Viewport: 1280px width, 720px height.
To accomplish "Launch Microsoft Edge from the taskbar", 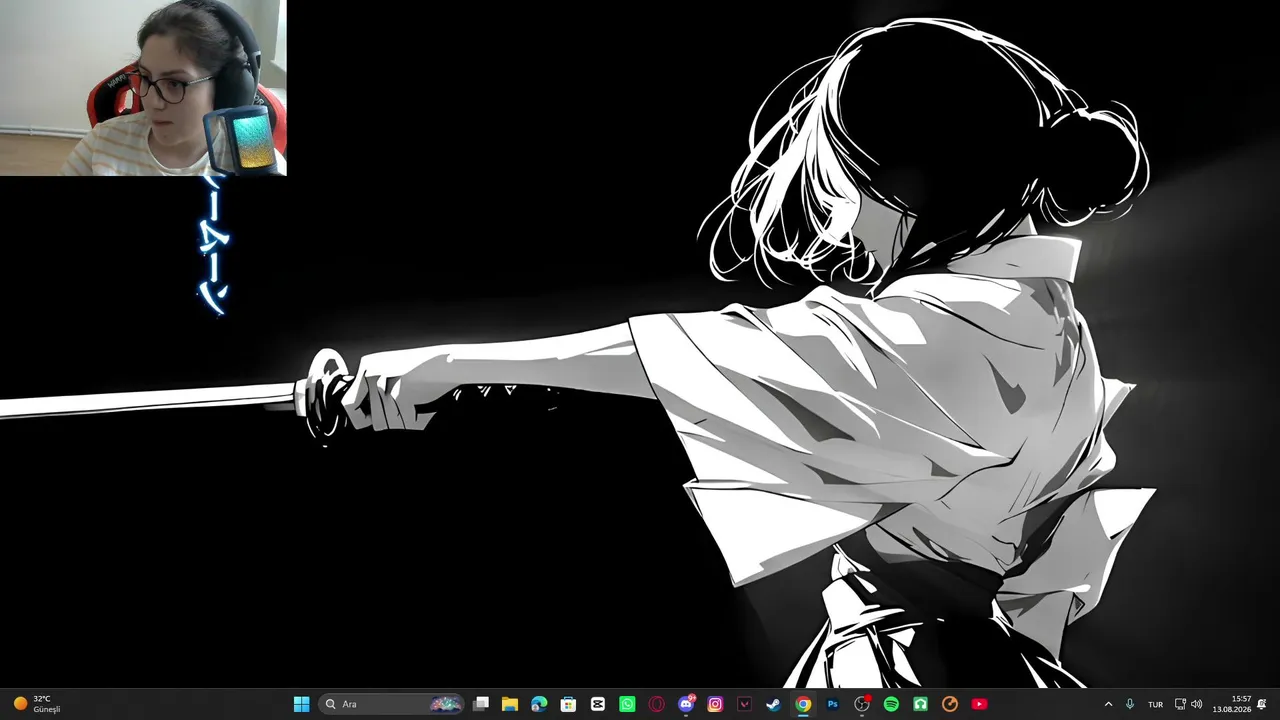I will 539,704.
